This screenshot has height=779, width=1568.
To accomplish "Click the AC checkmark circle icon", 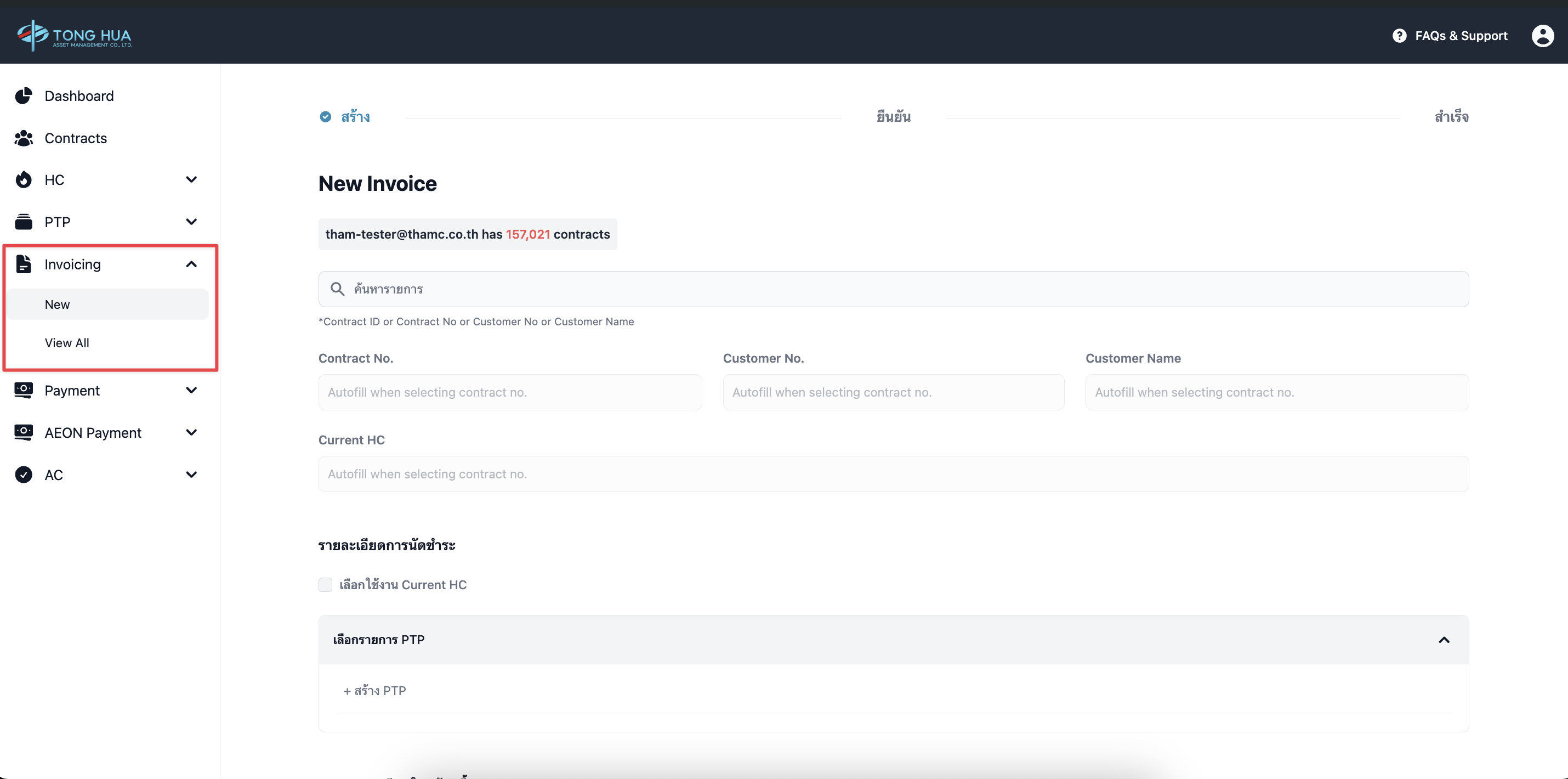I will click(x=23, y=475).
